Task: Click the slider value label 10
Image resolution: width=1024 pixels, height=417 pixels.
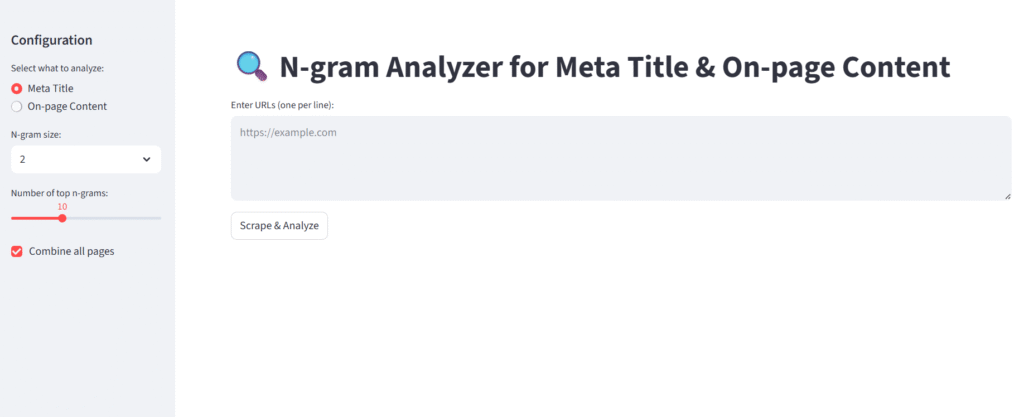Action: (x=62, y=206)
